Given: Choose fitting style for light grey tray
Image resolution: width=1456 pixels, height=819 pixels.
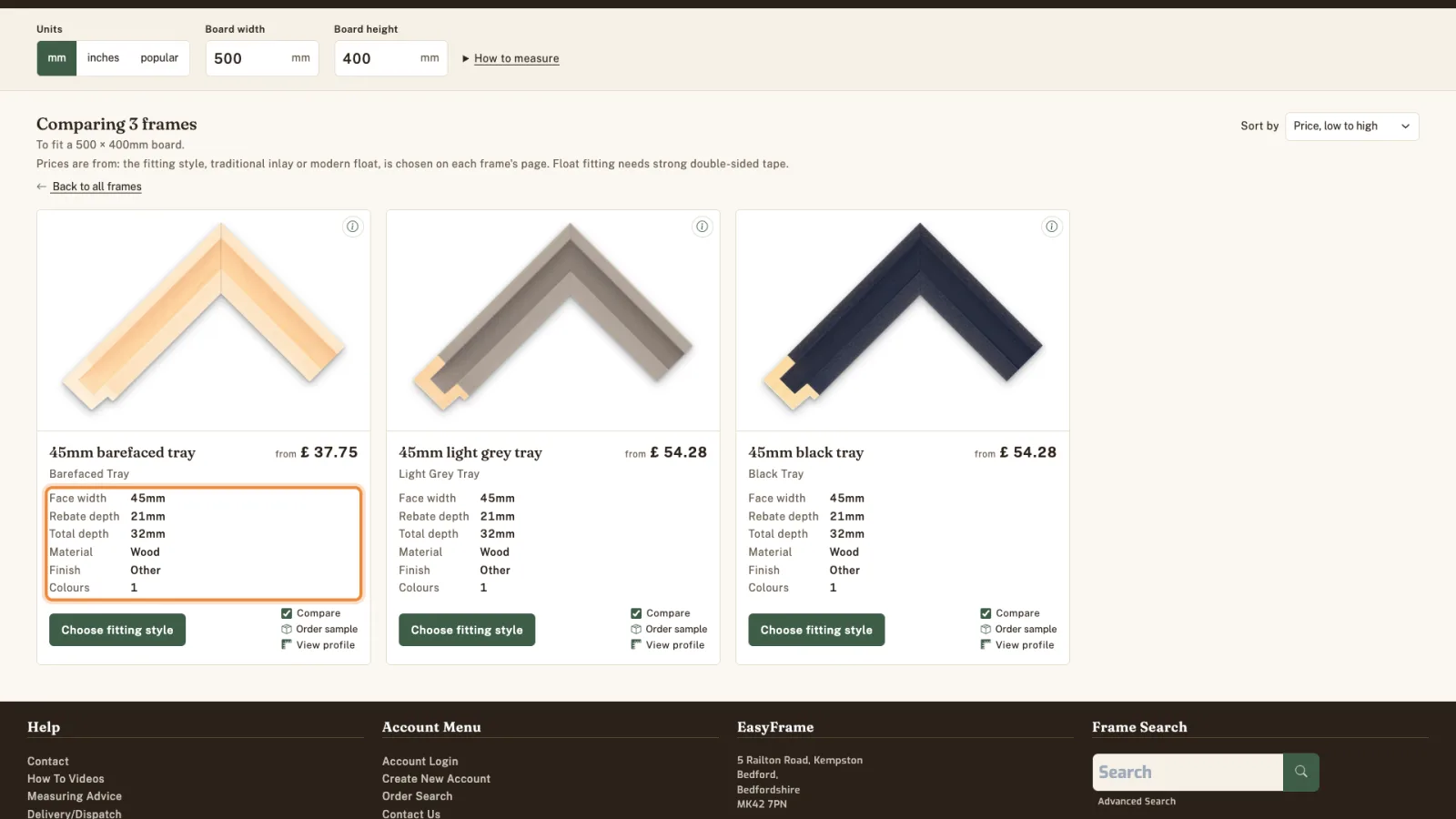Looking at the screenshot, I should 467,630.
